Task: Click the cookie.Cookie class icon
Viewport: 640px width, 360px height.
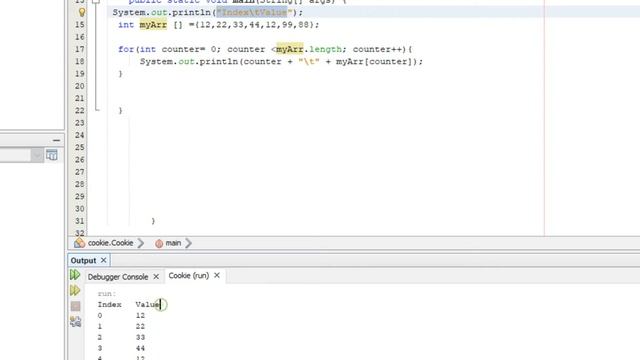Action: (80, 243)
